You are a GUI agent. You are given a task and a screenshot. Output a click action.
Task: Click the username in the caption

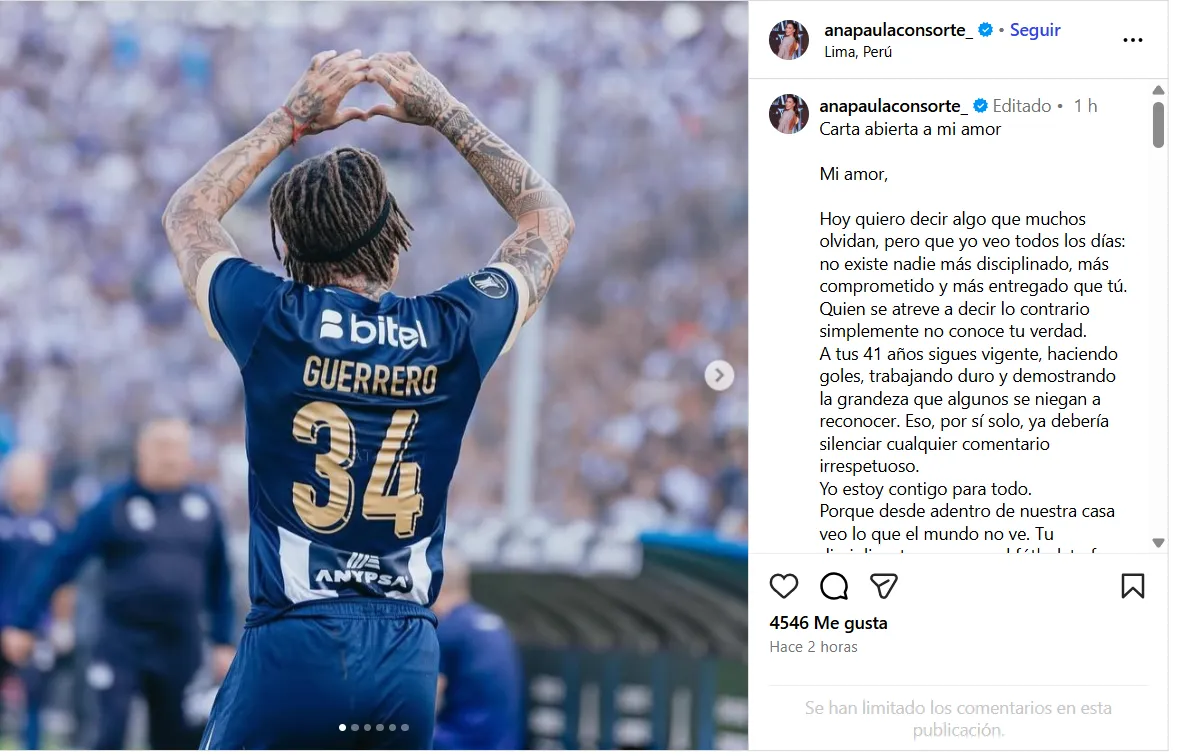(x=893, y=106)
